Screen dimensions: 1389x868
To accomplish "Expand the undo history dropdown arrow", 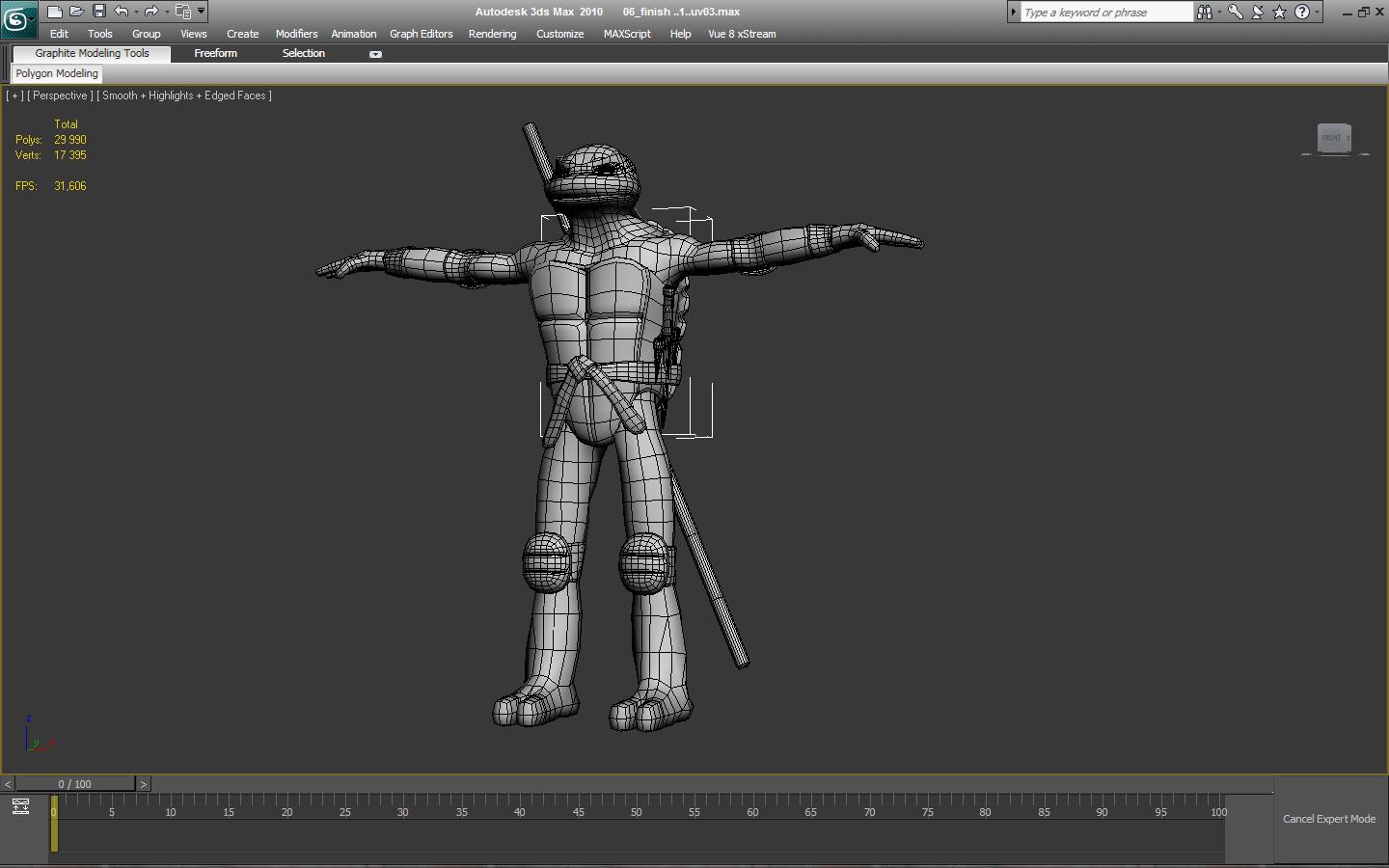I will point(136,12).
